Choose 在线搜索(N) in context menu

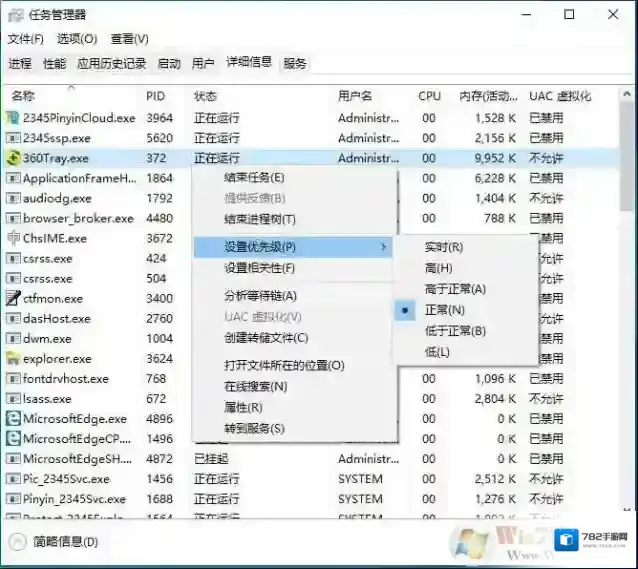256,386
